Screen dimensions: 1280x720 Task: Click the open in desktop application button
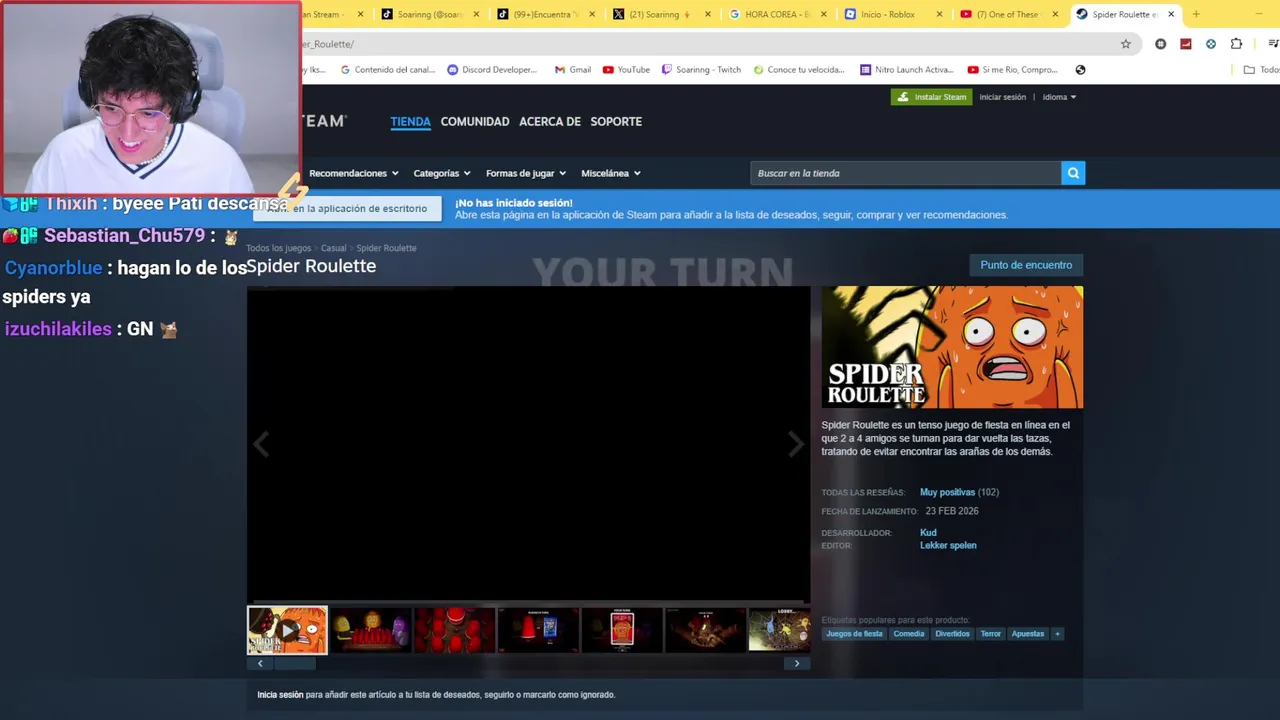click(x=347, y=208)
